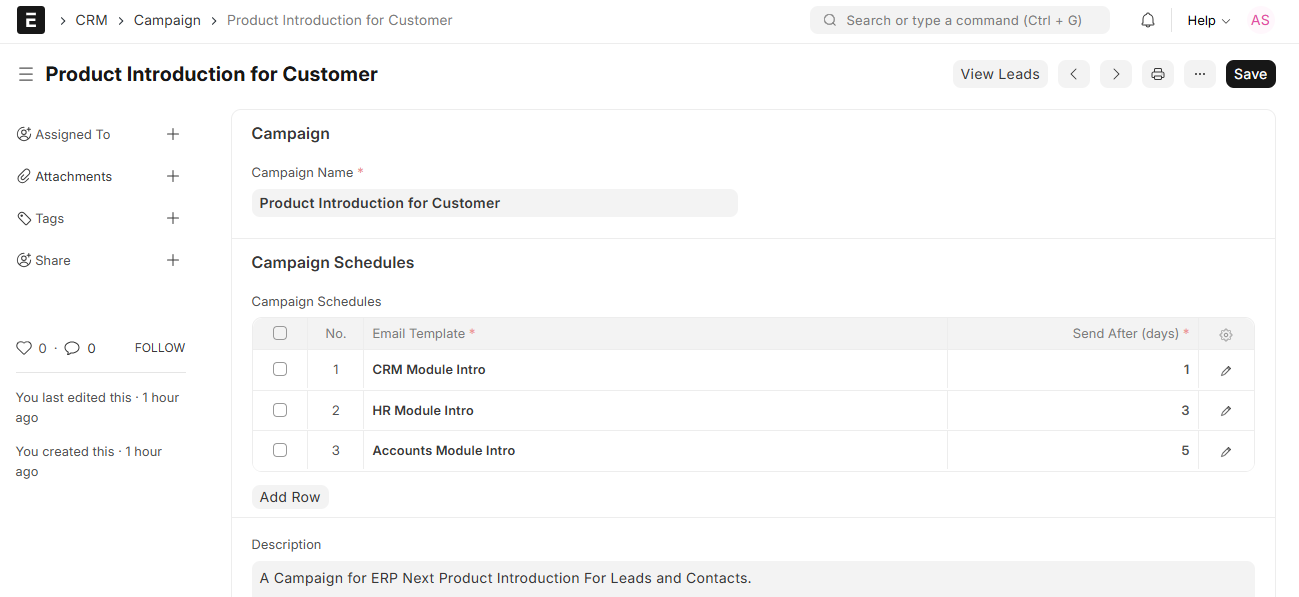
Task: Check the HR Module Intro row
Action: tap(280, 410)
